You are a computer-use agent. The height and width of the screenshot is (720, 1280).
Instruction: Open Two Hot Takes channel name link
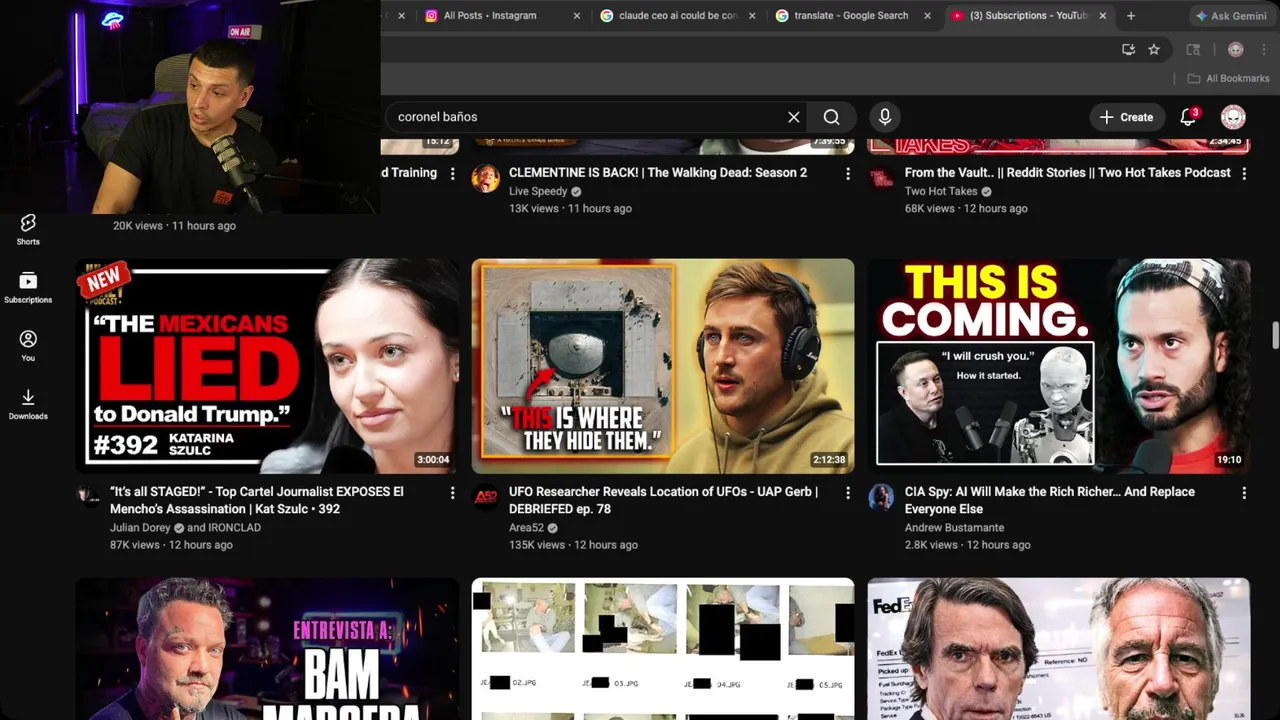[x=941, y=191]
